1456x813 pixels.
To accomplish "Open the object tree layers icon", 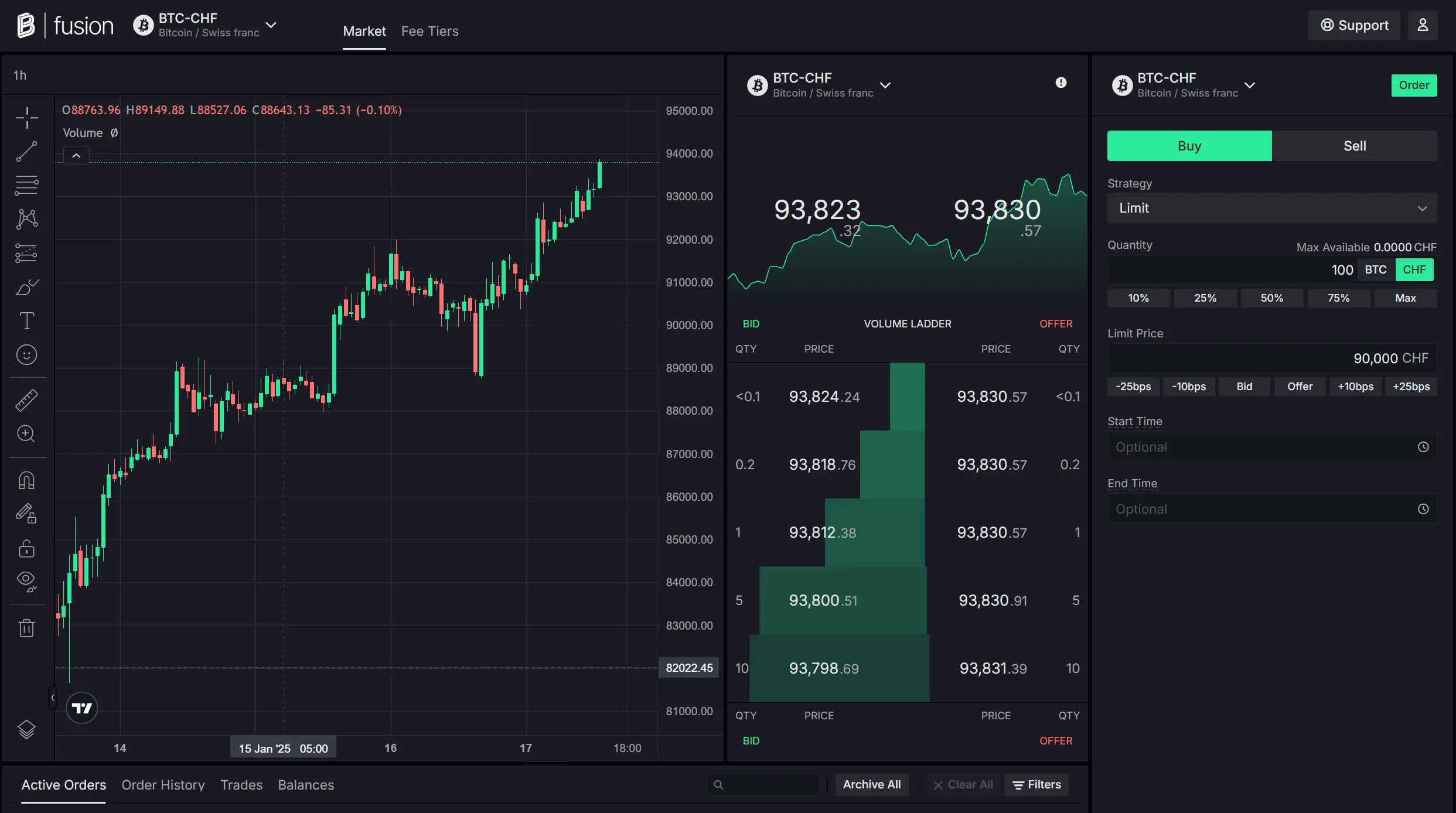I will coord(27,729).
